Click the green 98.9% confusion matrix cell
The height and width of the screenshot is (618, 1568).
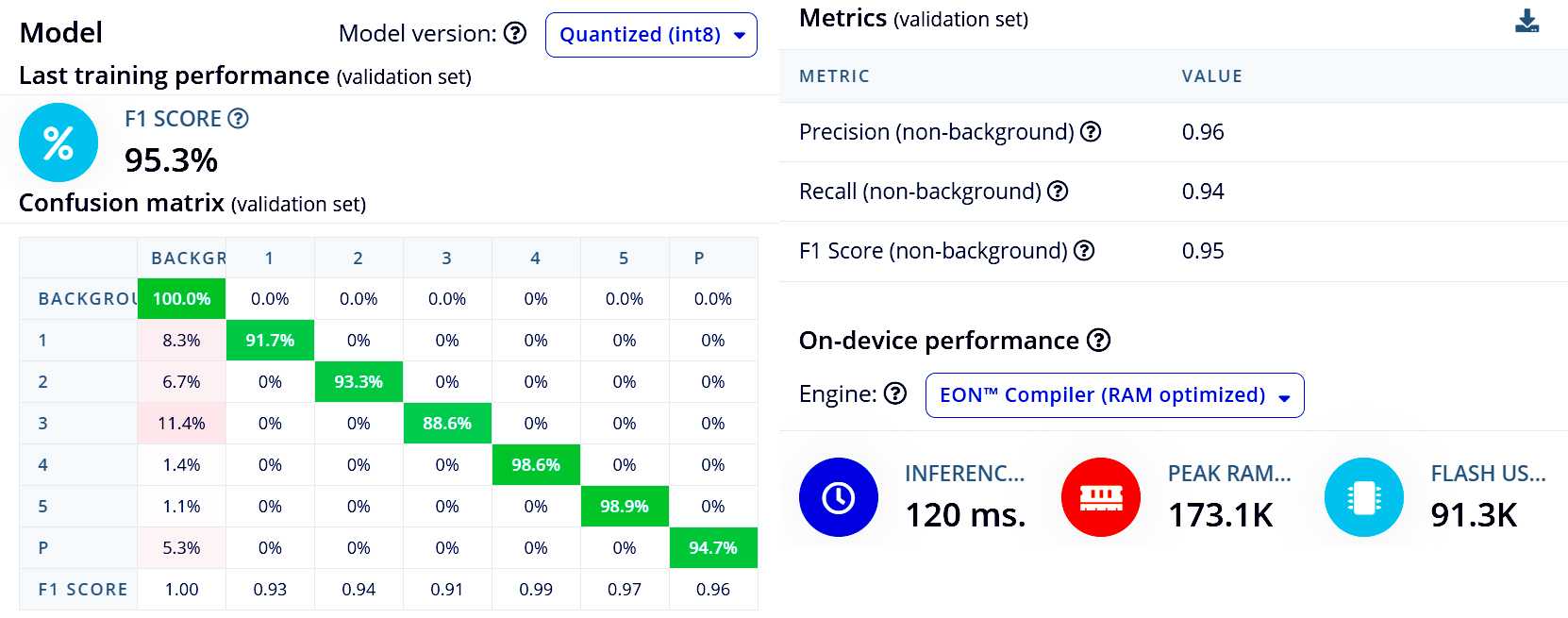625,507
